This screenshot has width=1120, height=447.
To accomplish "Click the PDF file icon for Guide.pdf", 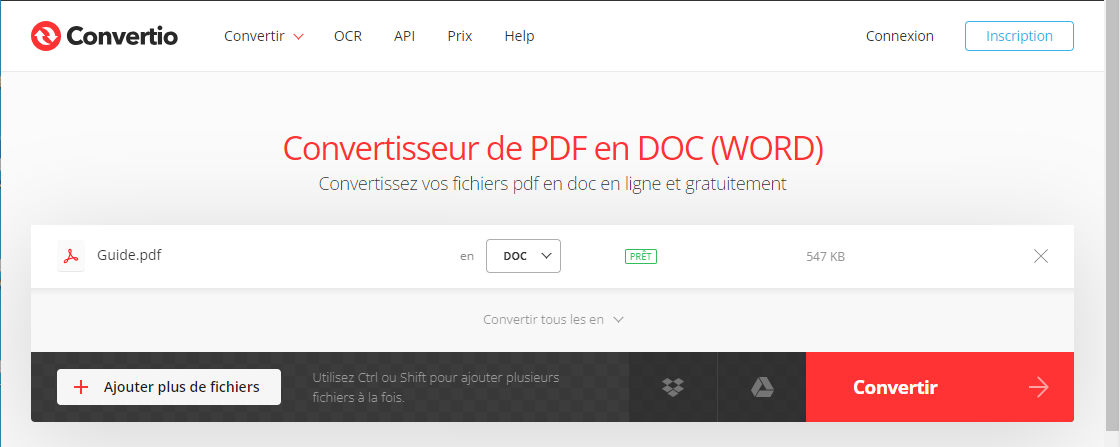I will [71, 256].
